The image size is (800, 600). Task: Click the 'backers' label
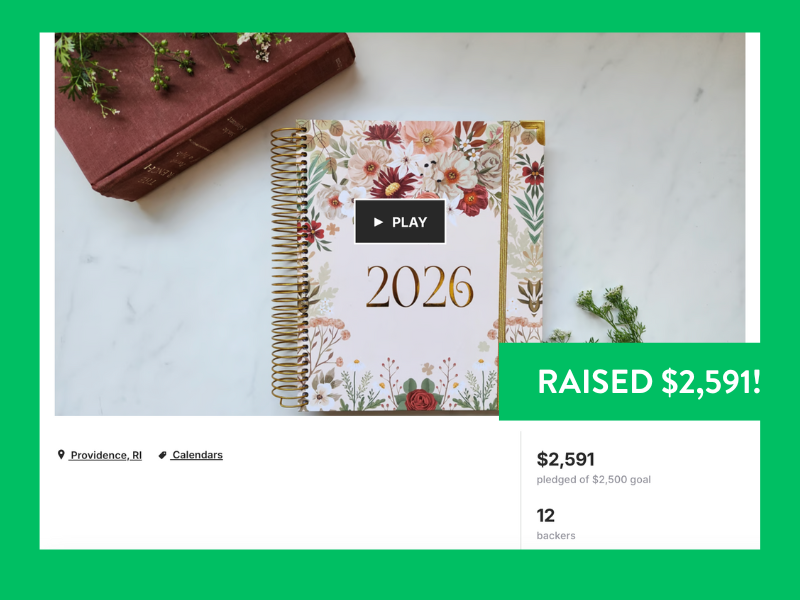coord(556,536)
